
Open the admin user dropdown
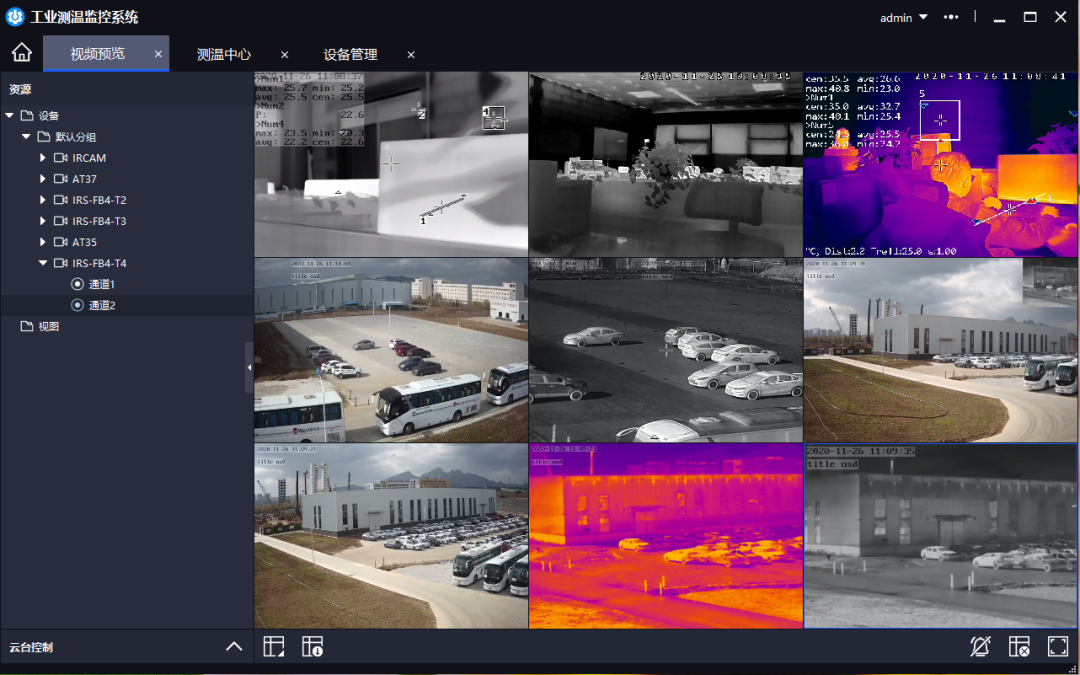[903, 17]
